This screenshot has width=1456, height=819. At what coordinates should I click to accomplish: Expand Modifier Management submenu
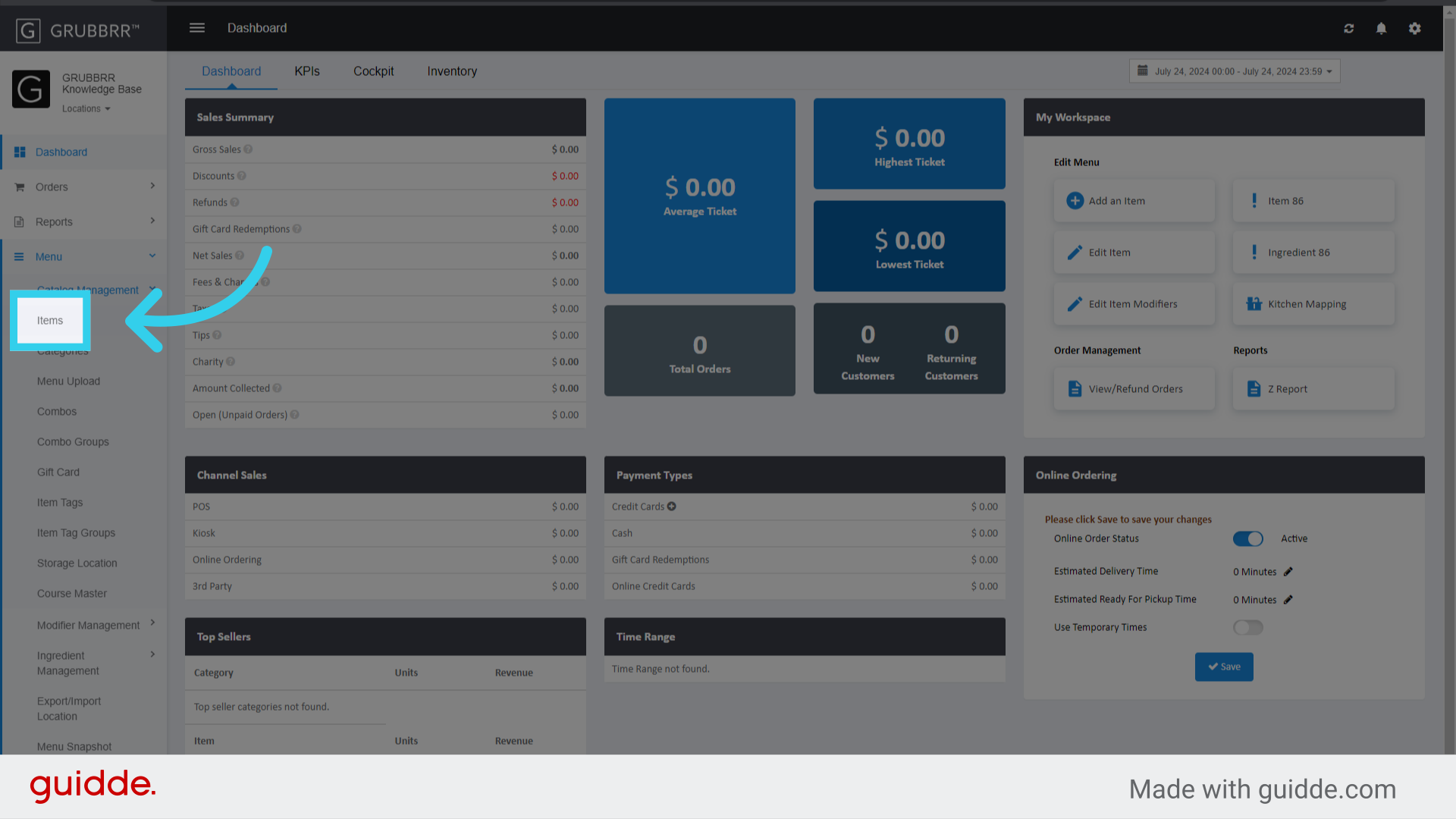tap(152, 623)
